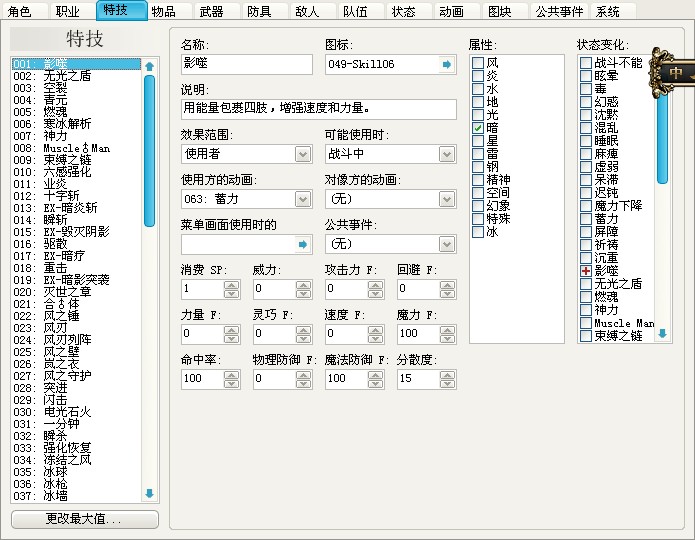Open icon picker arrow beside 049-Skill06
This screenshot has width=695, height=540.
(447, 64)
